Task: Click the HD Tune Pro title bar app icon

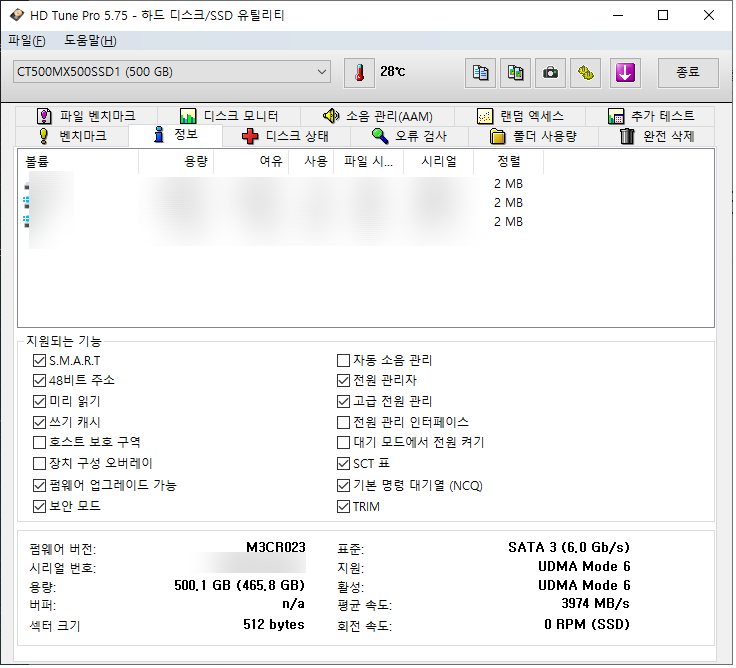Action: pyautogui.click(x=17, y=15)
